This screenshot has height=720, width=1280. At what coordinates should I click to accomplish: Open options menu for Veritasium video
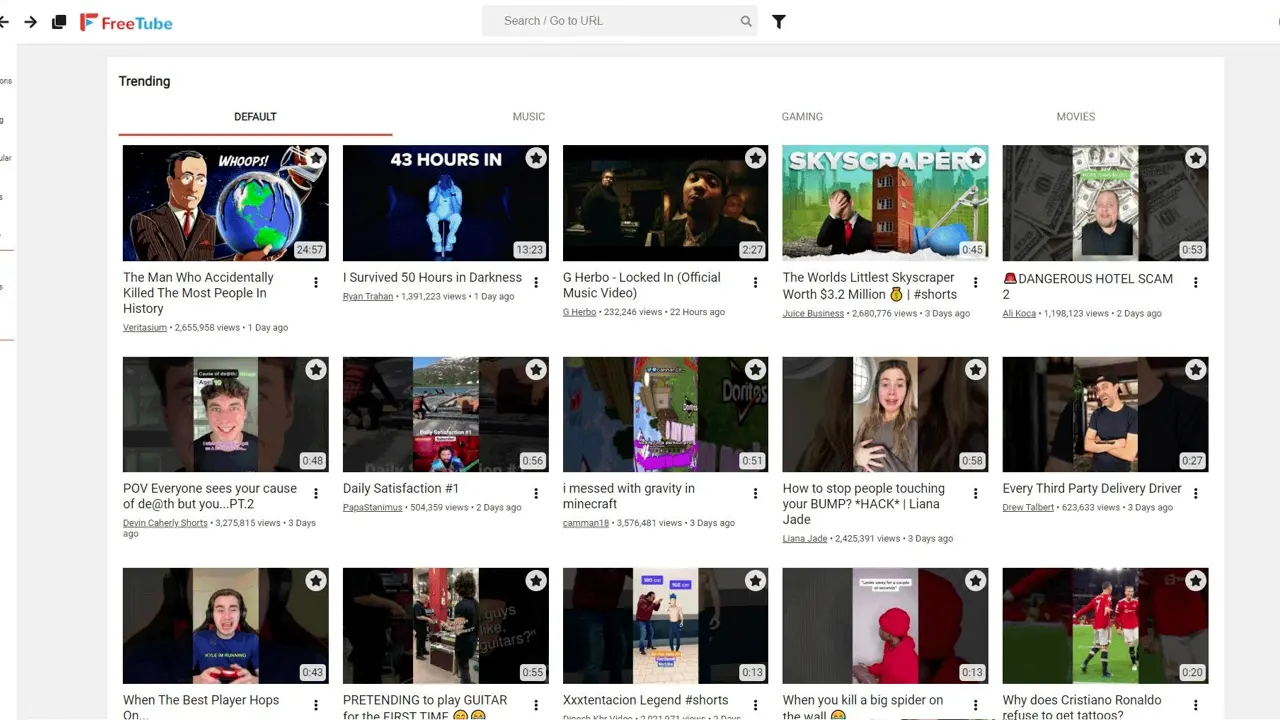[316, 283]
